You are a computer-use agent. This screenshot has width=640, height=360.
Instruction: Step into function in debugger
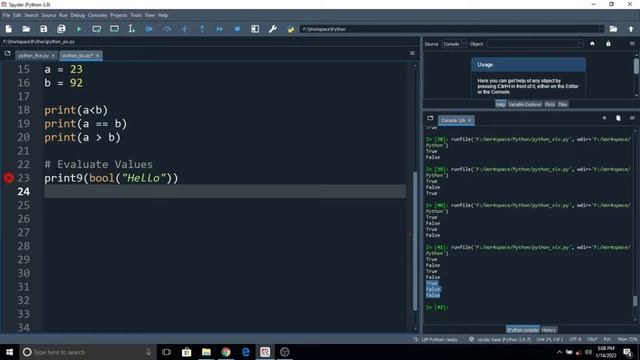184,29
